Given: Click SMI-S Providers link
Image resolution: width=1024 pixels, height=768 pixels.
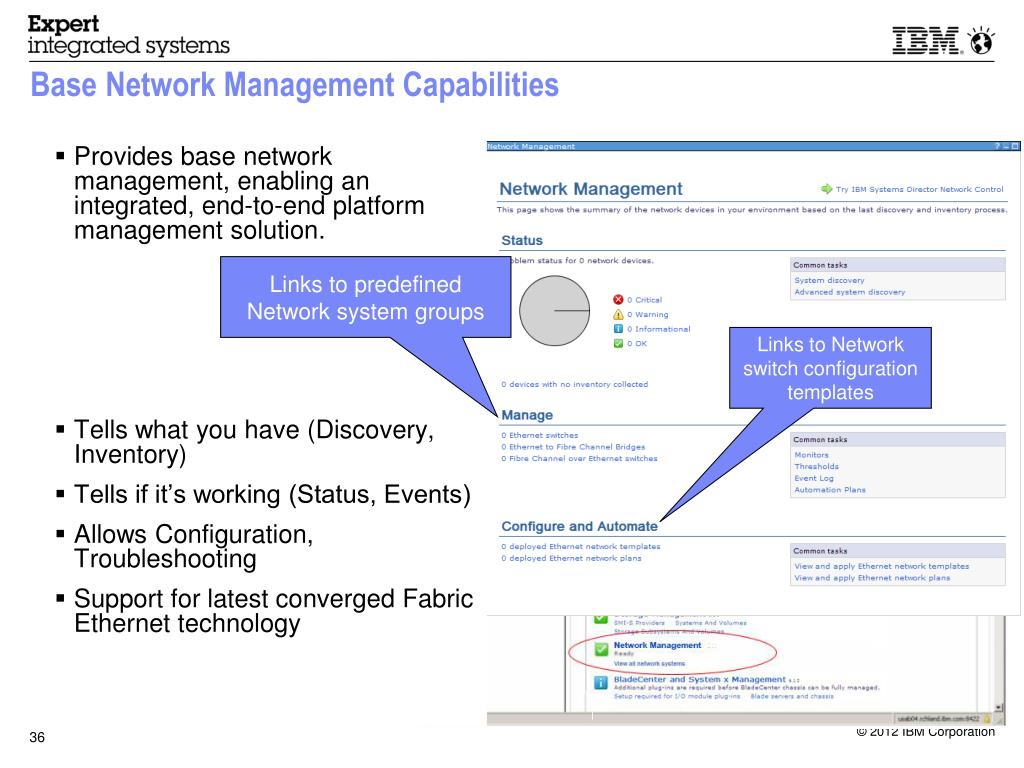Looking at the screenshot, I should [x=639, y=623].
